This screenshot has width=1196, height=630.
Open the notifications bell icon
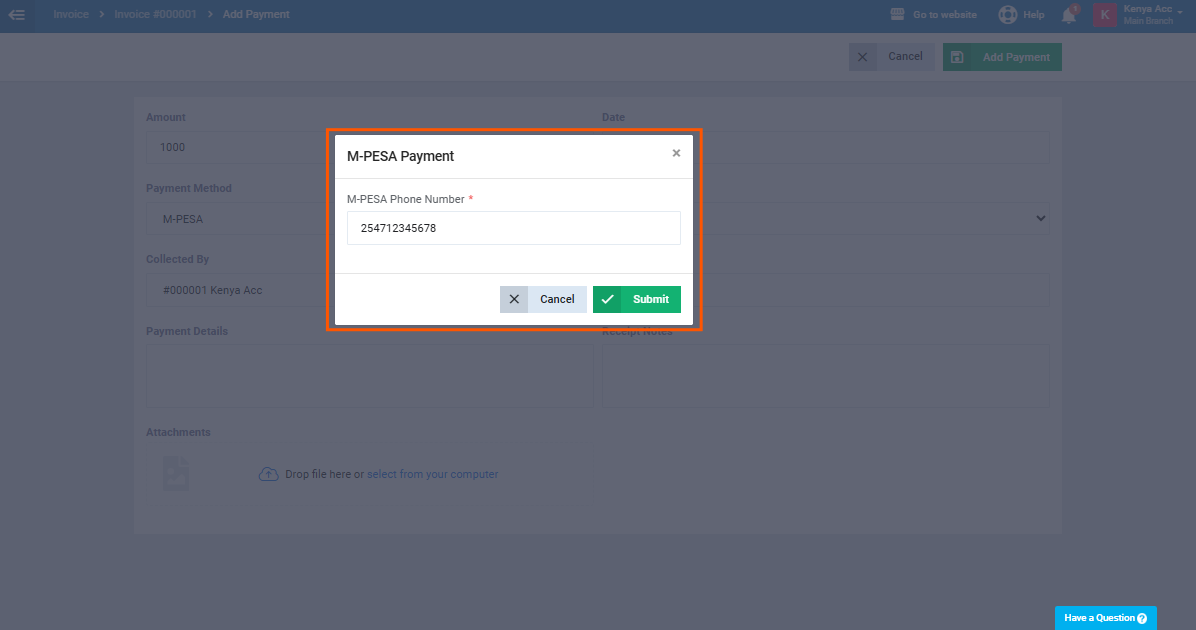click(x=1069, y=15)
